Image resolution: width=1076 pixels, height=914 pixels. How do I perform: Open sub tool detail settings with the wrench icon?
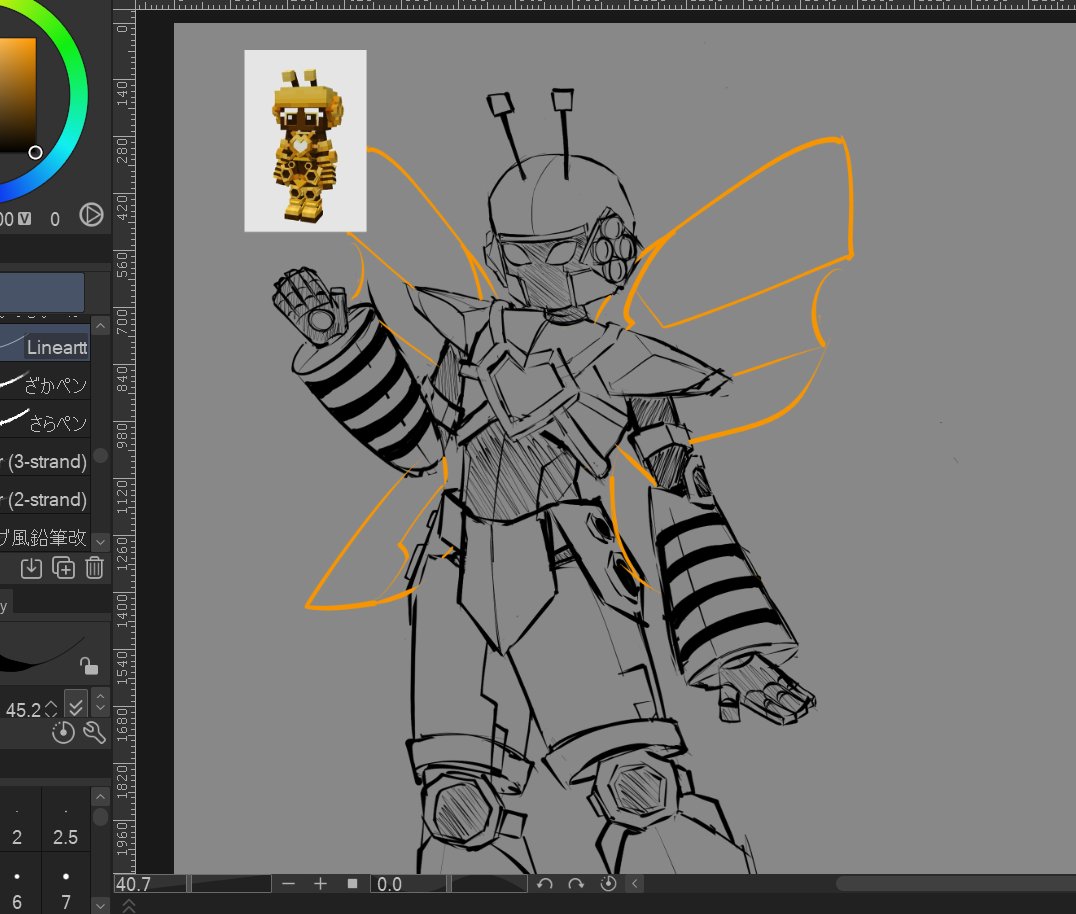[x=94, y=732]
